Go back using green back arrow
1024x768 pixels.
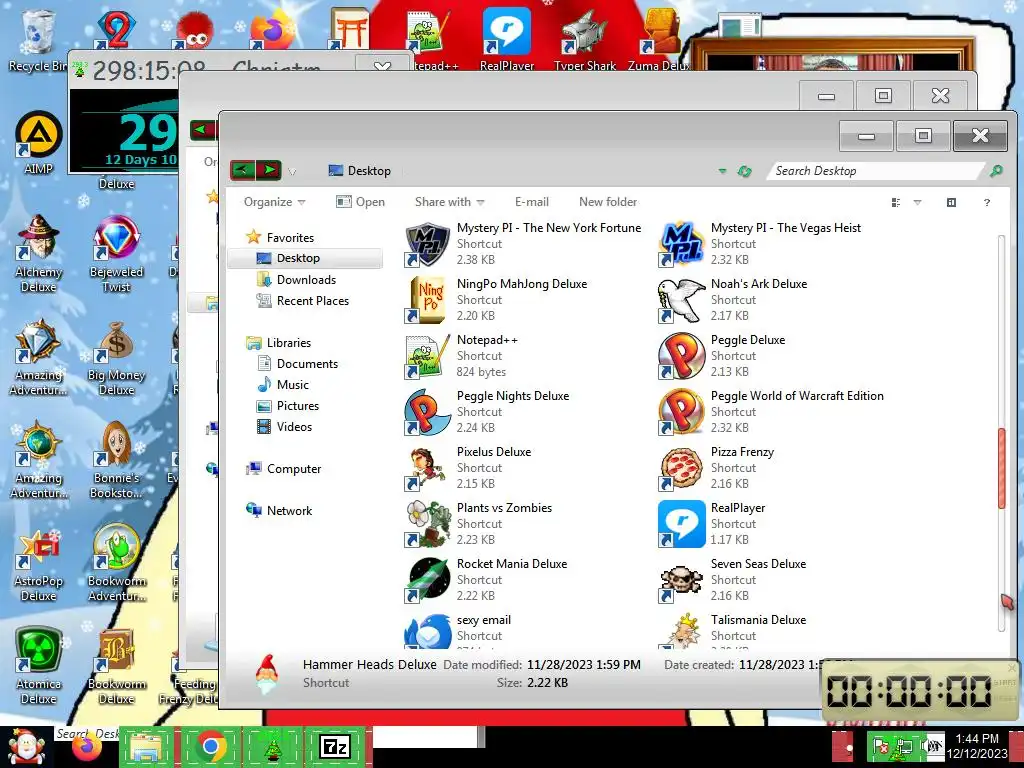pyautogui.click(x=243, y=170)
